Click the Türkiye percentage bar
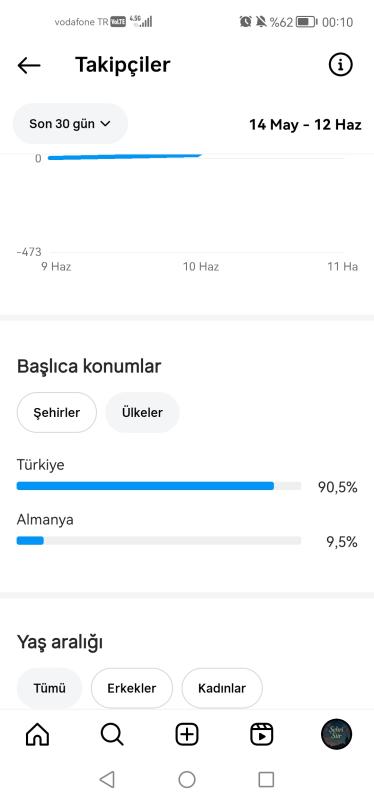The image size is (374, 800). (159, 486)
